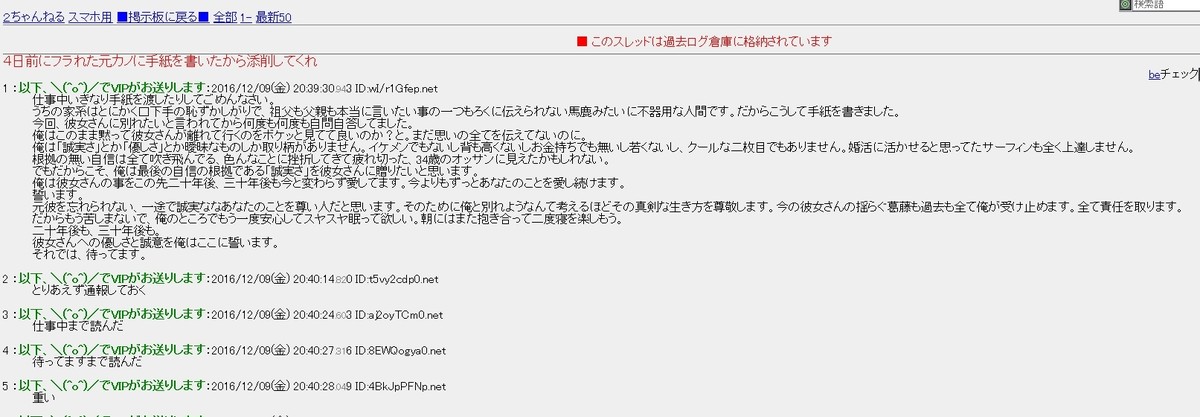Click the poster name of post 4

pos(112,351)
